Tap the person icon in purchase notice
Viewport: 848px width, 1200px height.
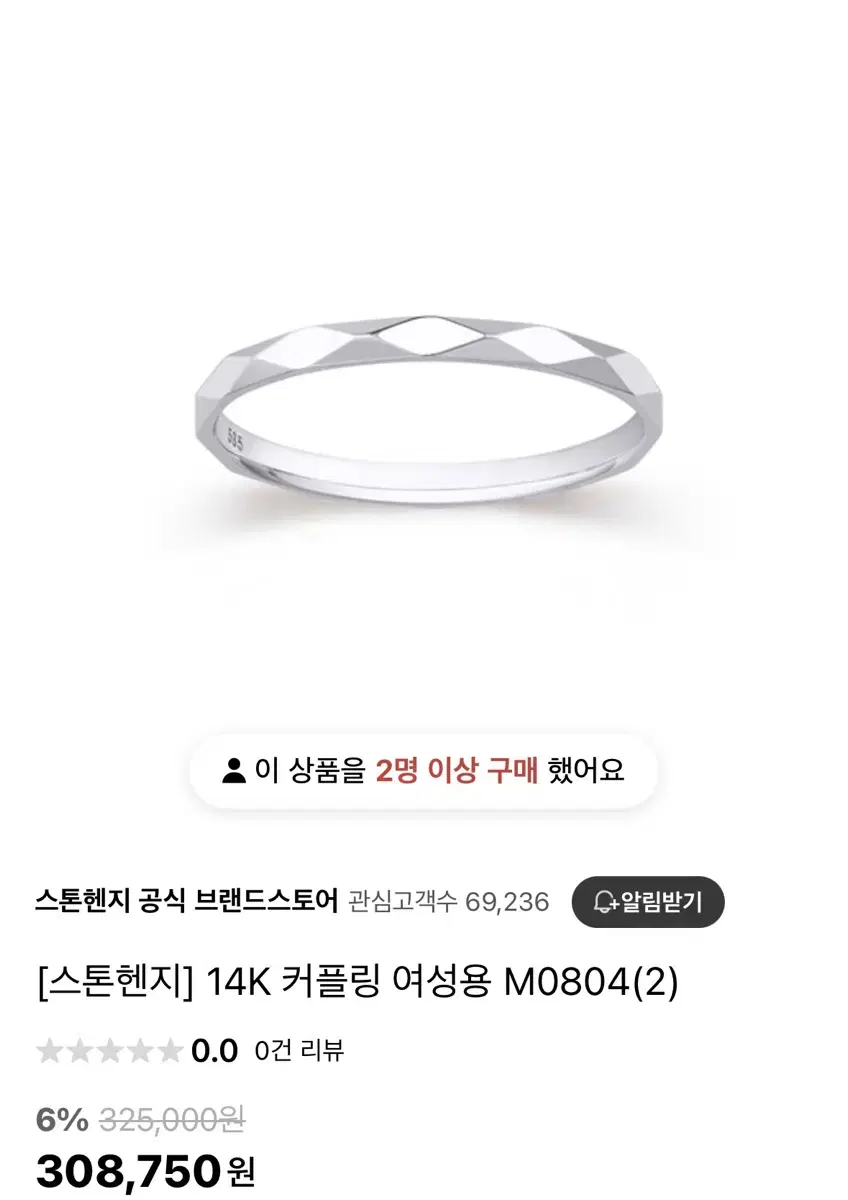coord(233,771)
